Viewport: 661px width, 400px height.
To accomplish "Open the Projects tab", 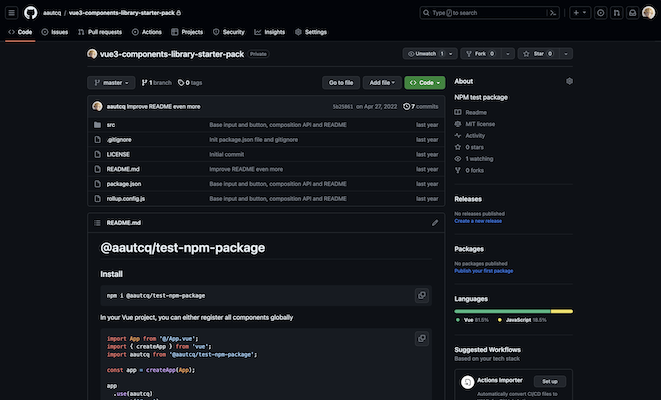I will click(x=187, y=32).
